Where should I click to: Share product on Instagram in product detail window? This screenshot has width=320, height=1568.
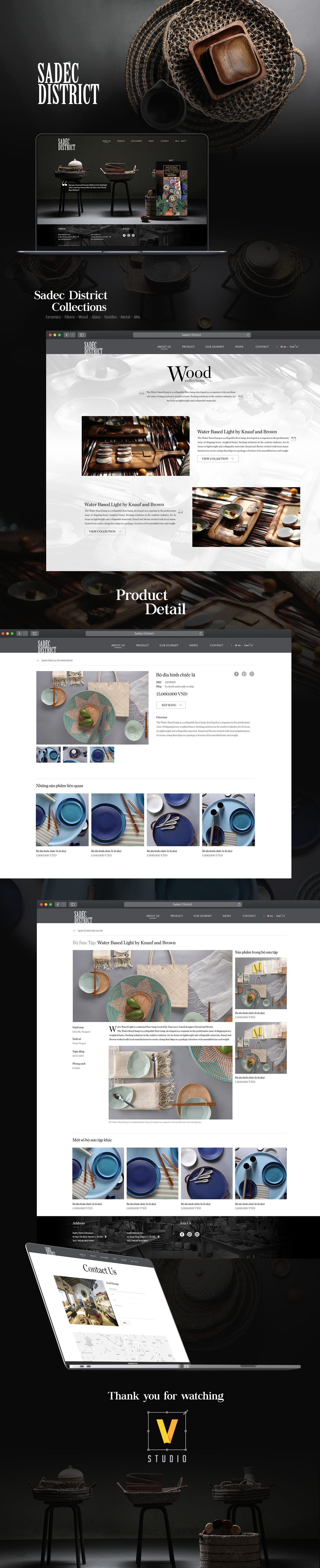pos(252,674)
